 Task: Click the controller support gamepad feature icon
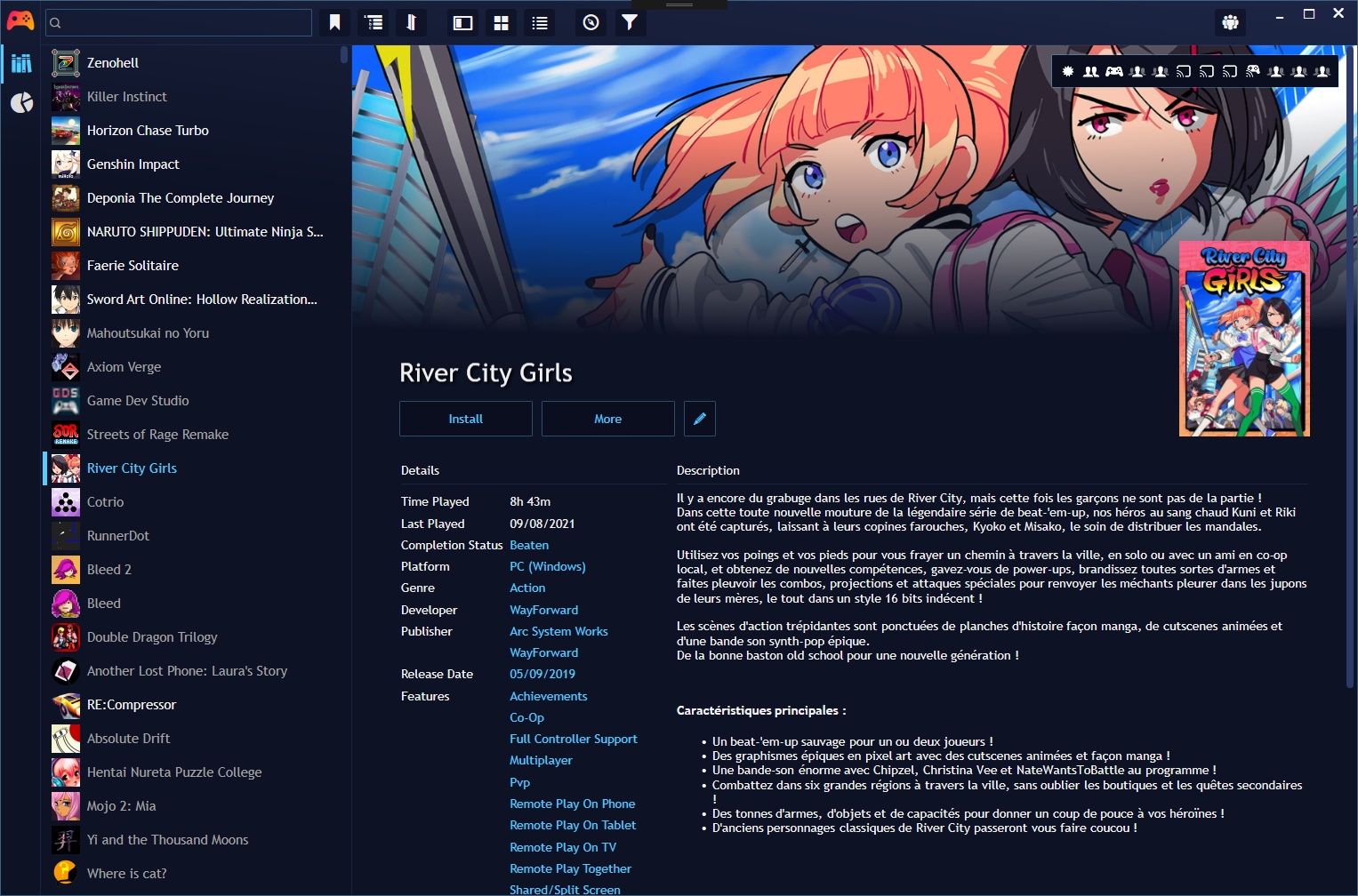(x=1113, y=71)
